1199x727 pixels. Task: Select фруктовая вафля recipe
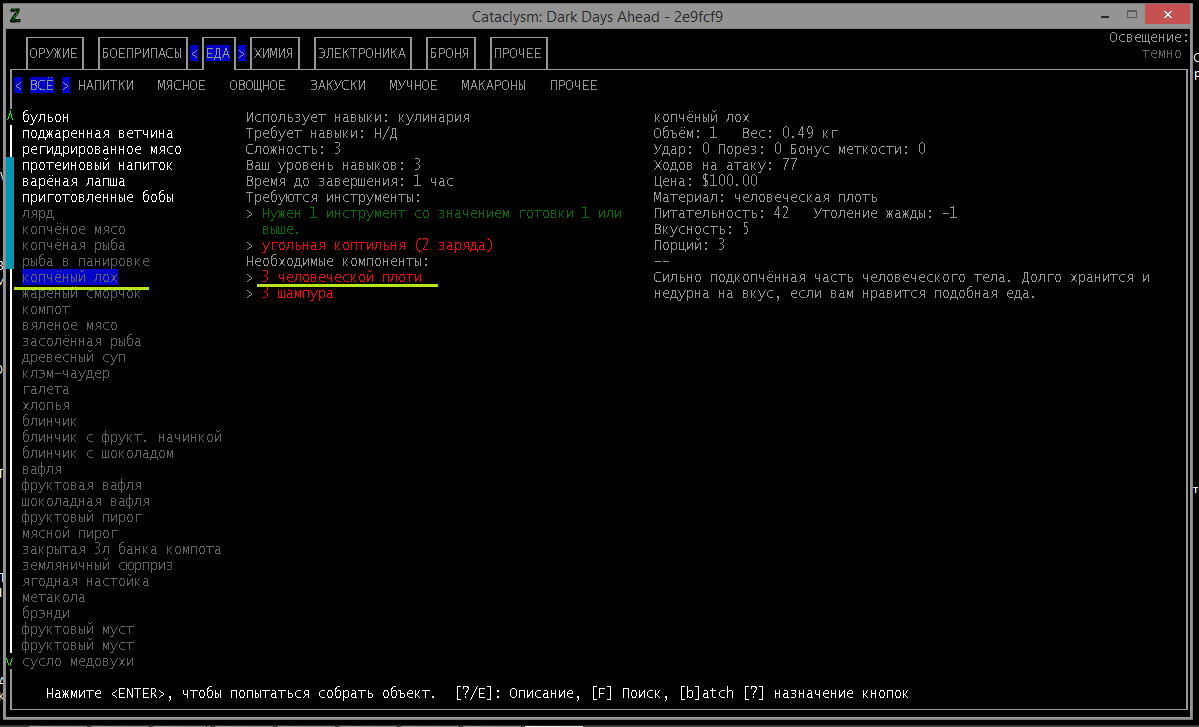tap(82, 485)
